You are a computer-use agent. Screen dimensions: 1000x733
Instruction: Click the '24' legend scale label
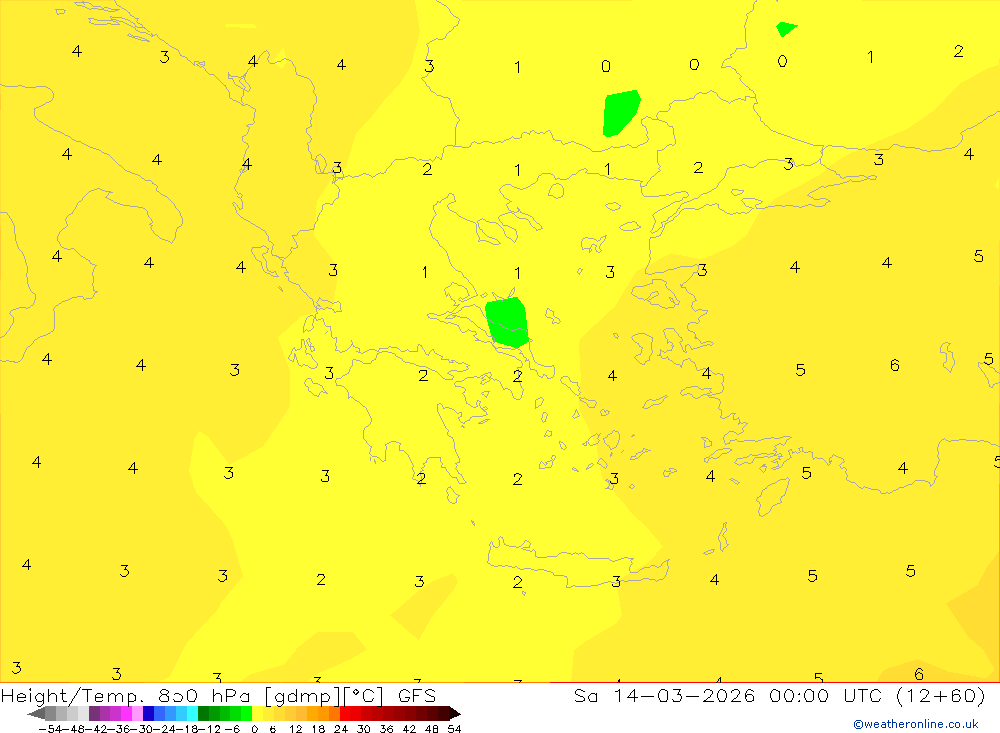(341, 729)
